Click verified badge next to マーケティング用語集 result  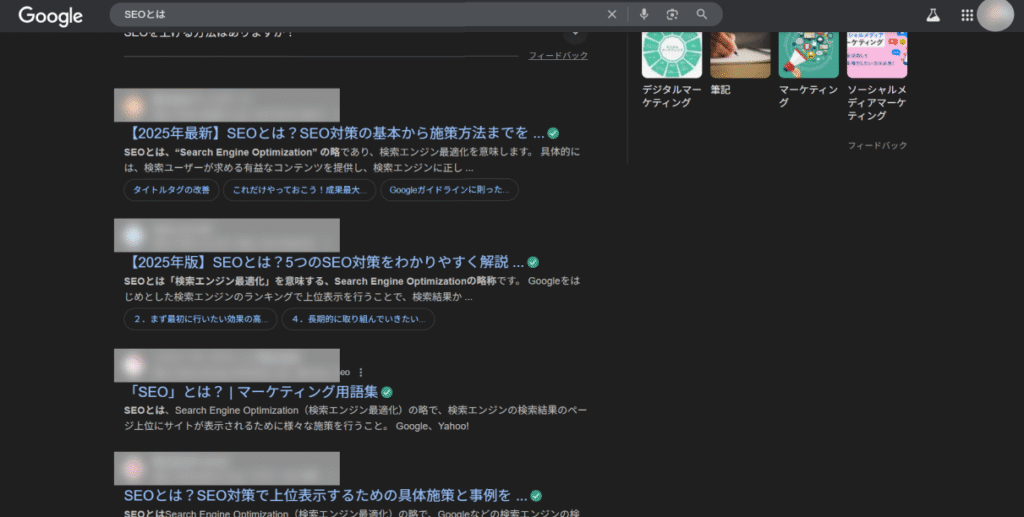[x=387, y=392]
